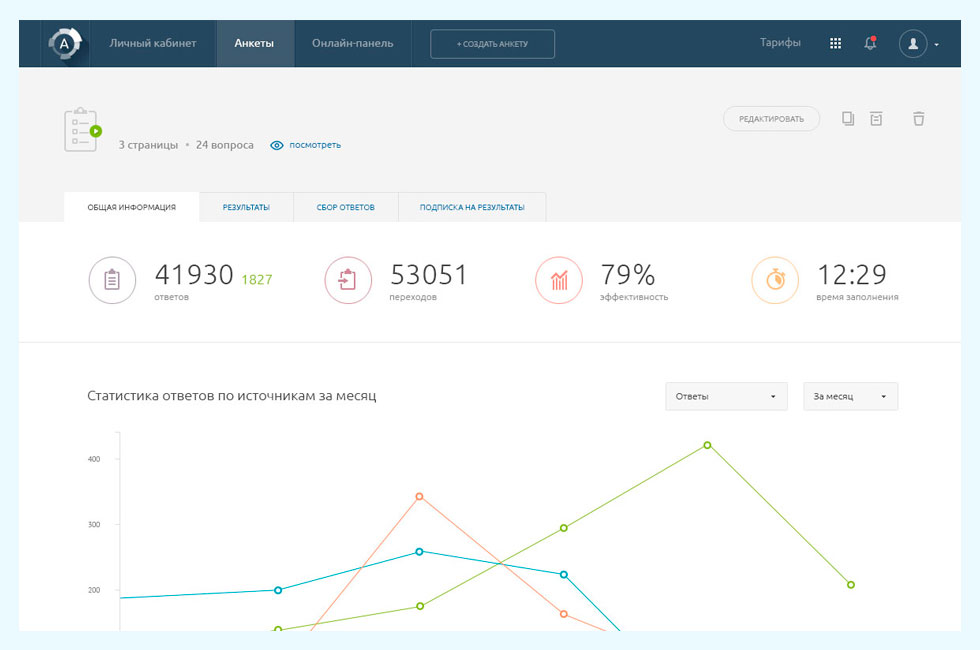This screenshot has height=650, width=980.
Task: Click the answers clipboard stat icon
Action: click(112, 281)
